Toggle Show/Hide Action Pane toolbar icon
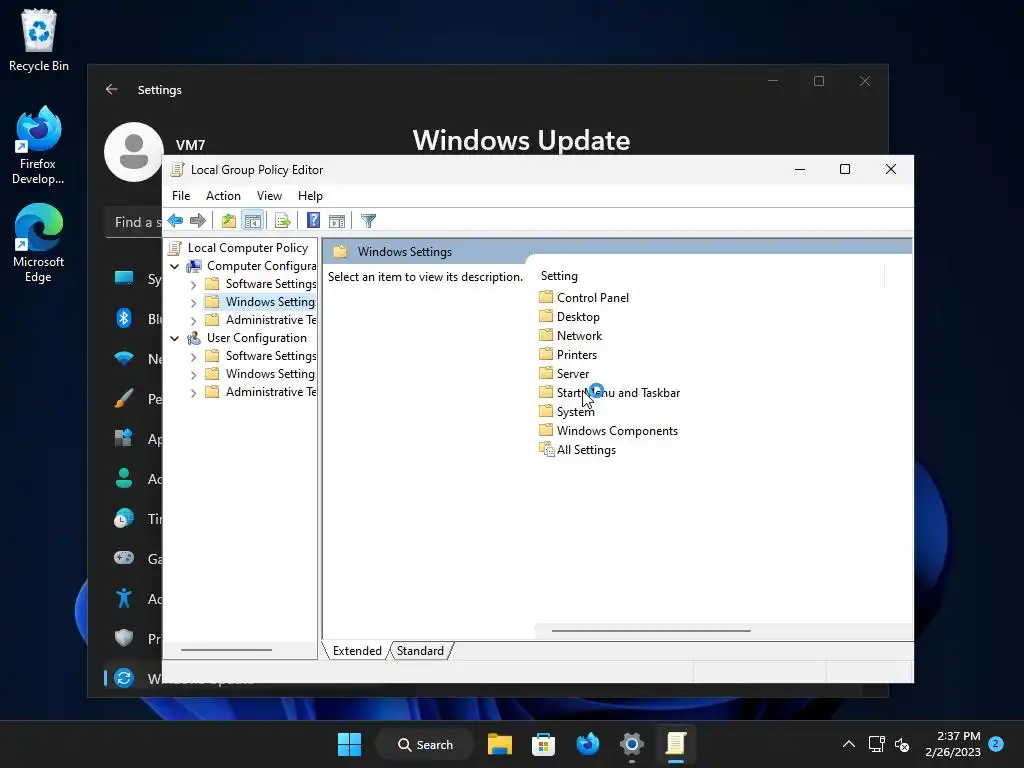 pyautogui.click(x=337, y=221)
